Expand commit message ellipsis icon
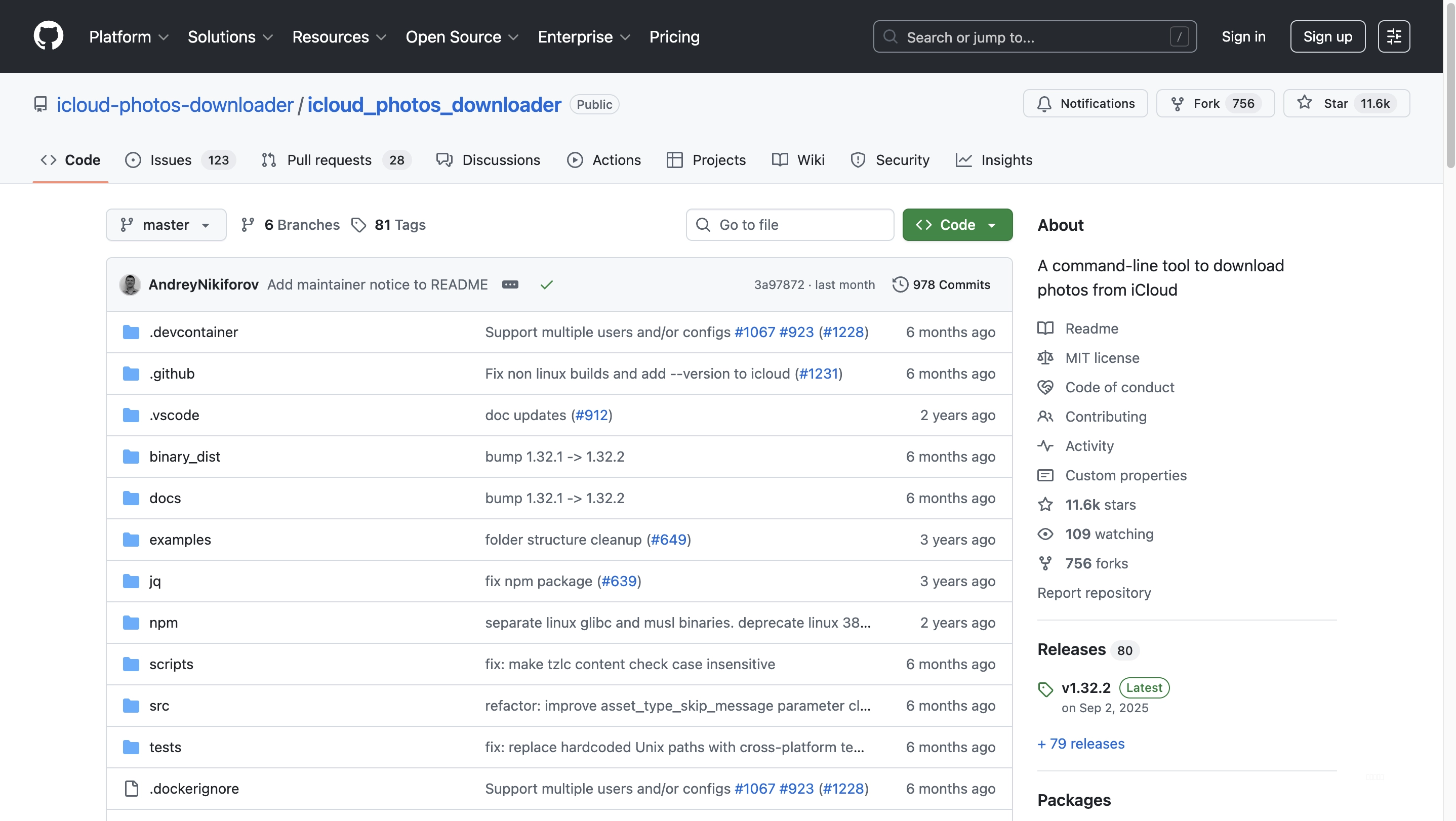Image resolution: width=1456 pixels, height=821 pixels. tap(510, 285)
